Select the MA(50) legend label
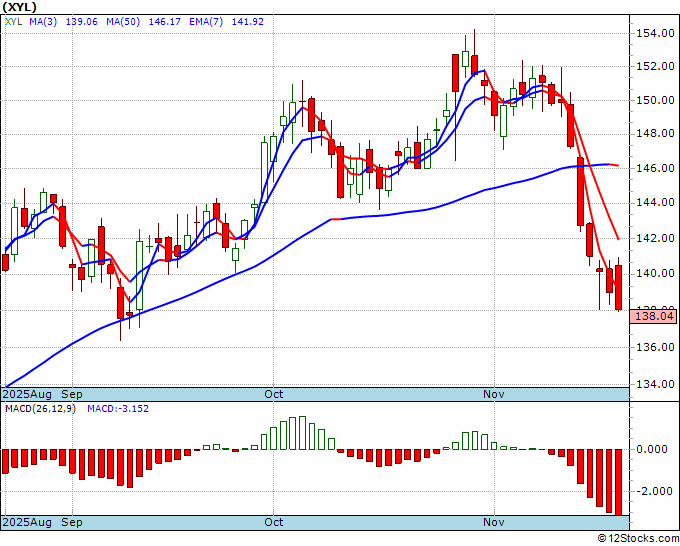 tap(123, 21)
